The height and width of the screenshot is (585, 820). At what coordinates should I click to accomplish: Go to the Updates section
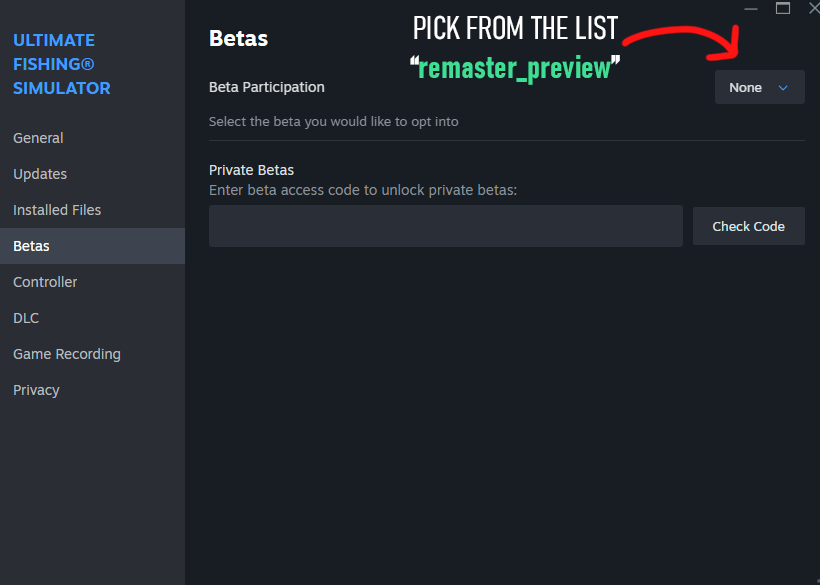(x=40, y=174)
